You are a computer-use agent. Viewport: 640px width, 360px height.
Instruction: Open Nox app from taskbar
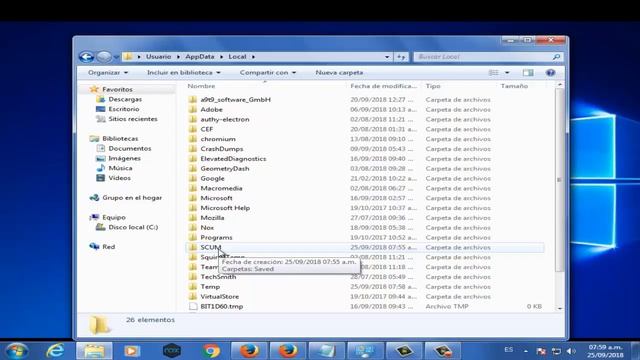point(172,351)
